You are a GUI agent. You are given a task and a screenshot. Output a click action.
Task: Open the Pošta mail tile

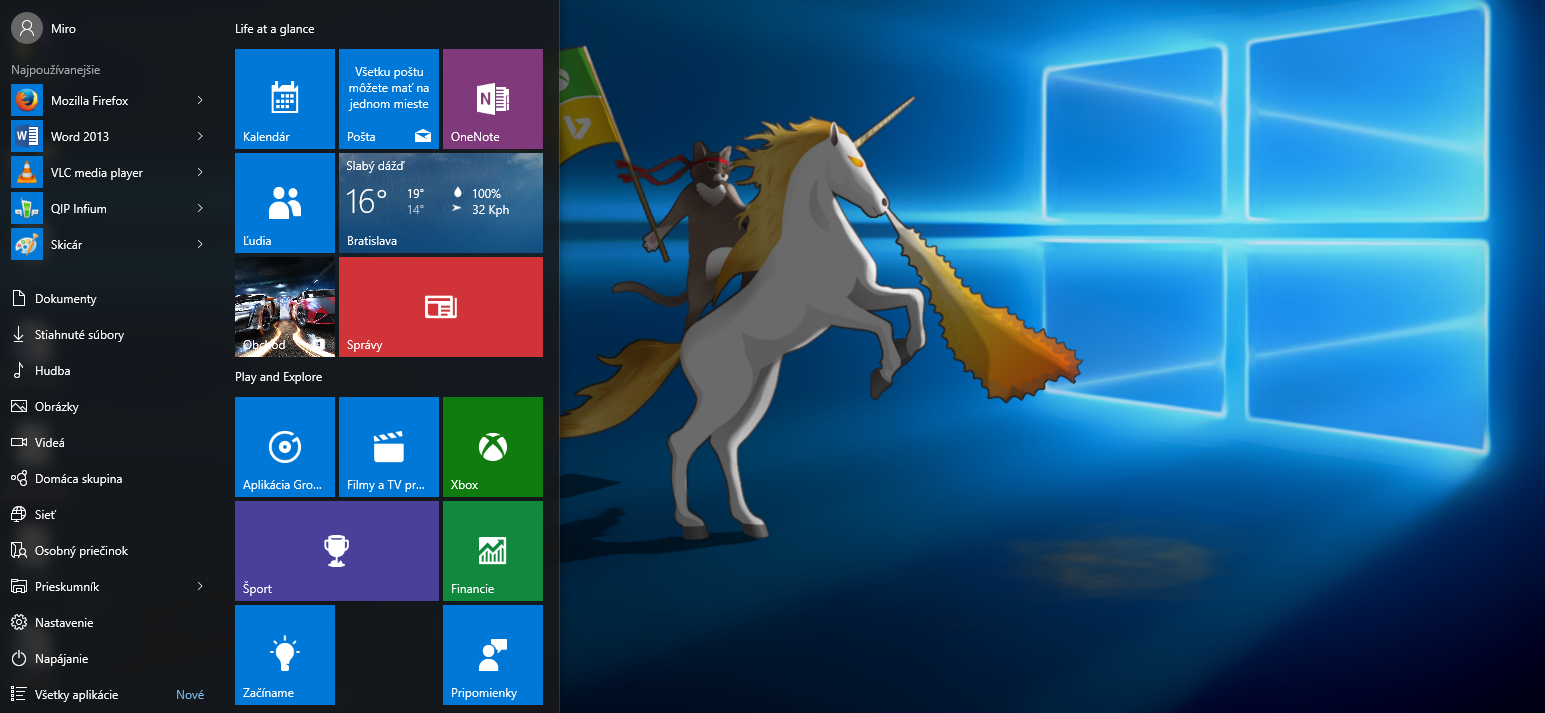point(389,99)
